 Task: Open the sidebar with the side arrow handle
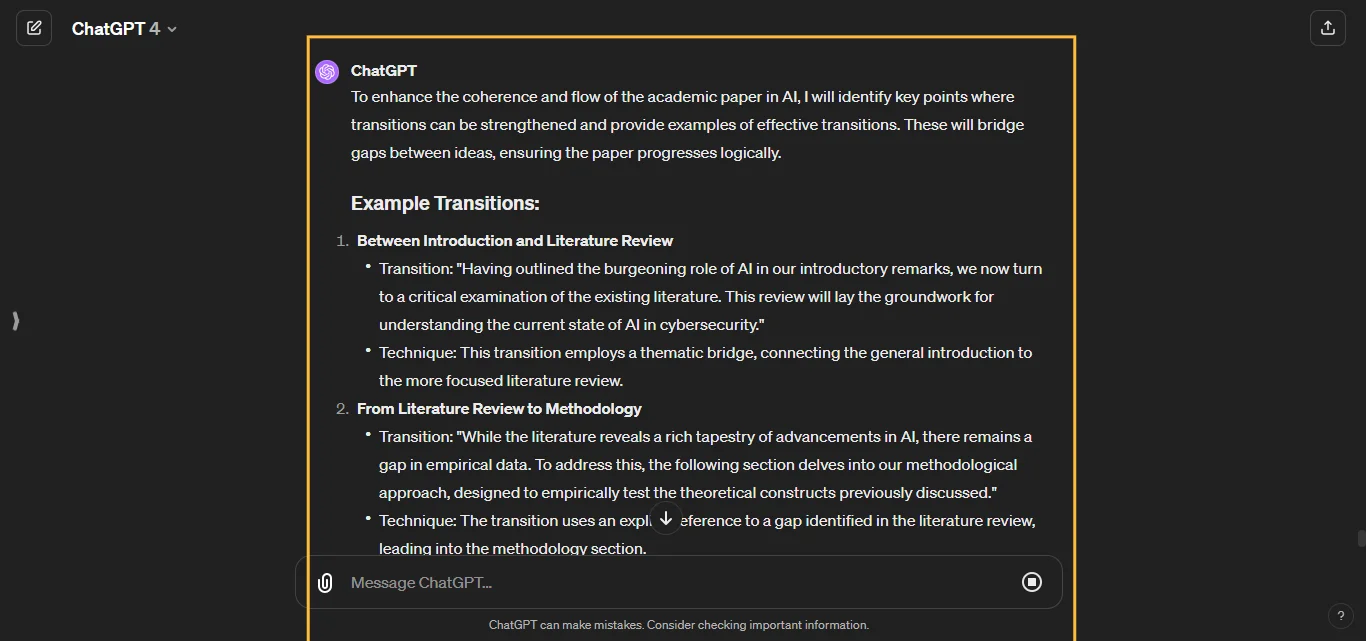(15, 321)
